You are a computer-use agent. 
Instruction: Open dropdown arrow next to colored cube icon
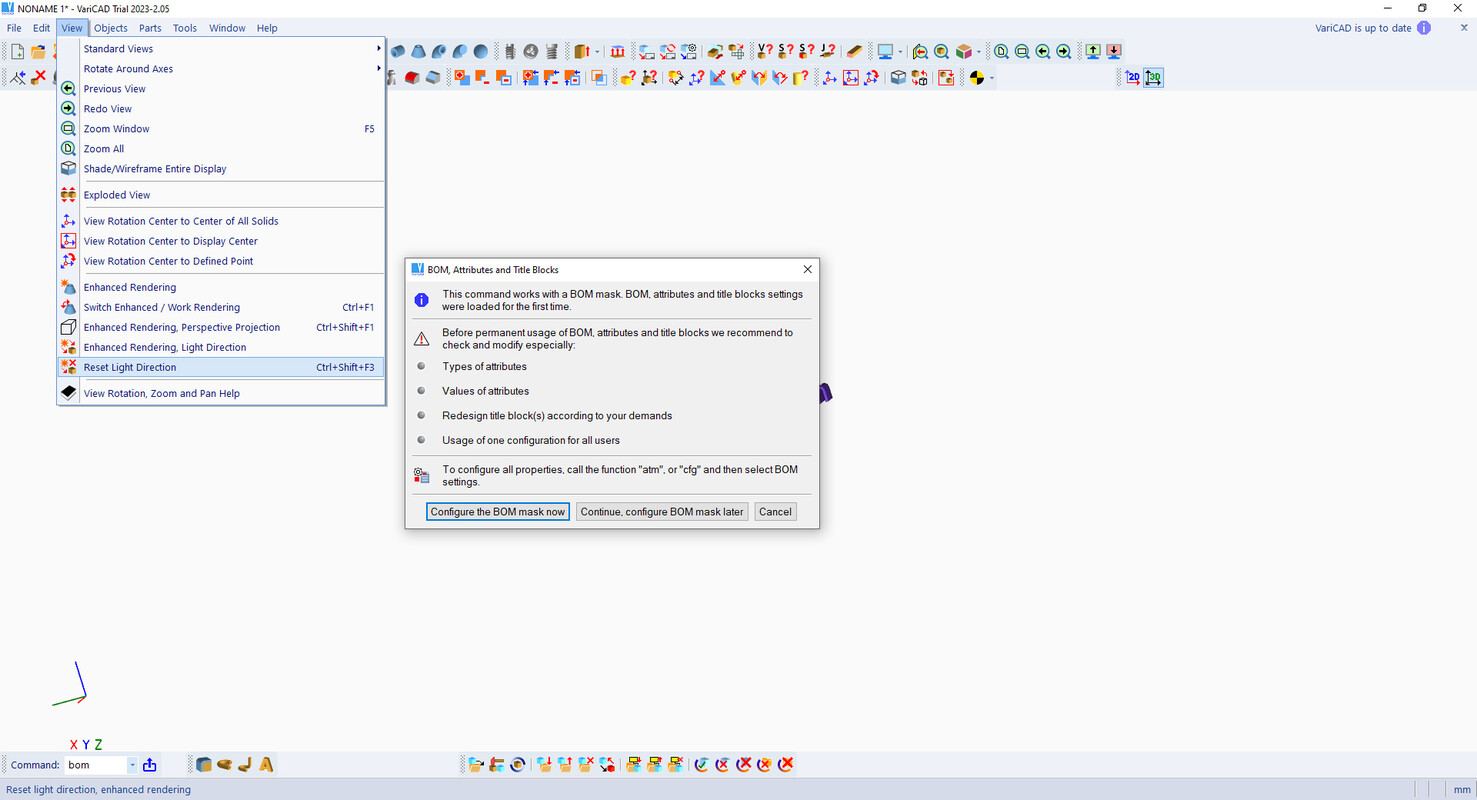click(x=978, y=51)
